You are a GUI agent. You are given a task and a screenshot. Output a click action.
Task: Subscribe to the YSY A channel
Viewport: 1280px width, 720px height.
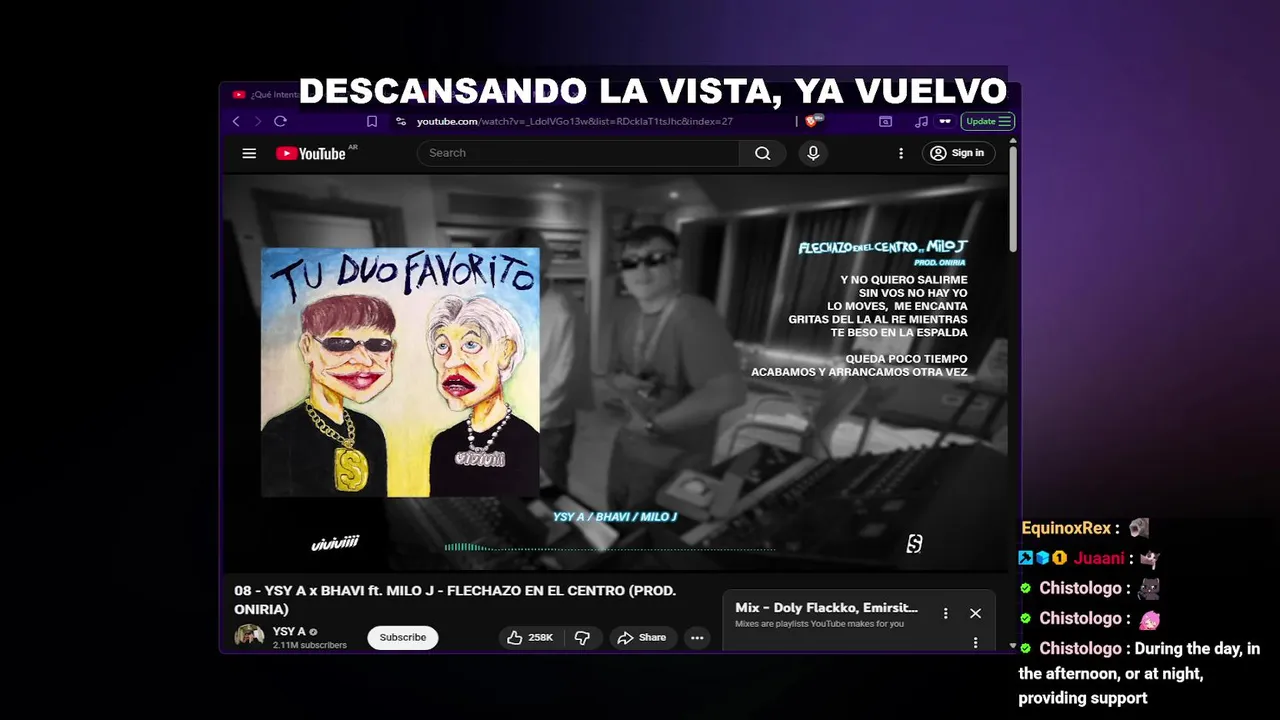tap(403, 637)
